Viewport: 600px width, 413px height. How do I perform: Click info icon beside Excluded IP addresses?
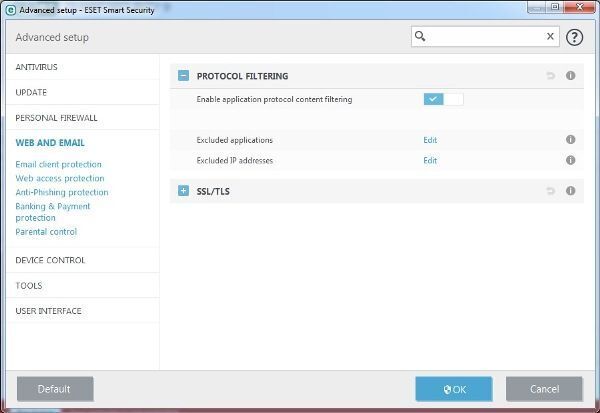(x=570, y=160)
